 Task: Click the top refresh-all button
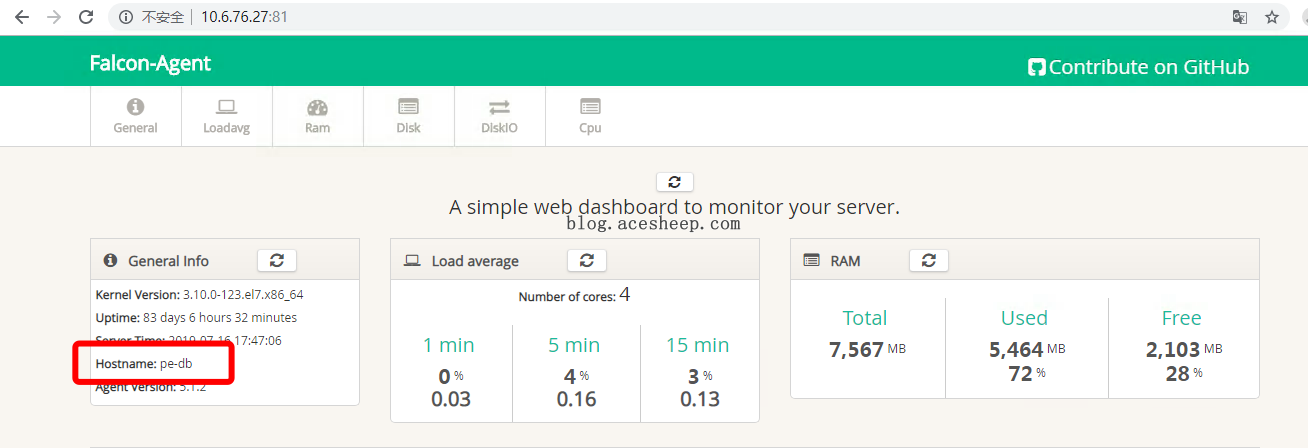click(674, 182)
